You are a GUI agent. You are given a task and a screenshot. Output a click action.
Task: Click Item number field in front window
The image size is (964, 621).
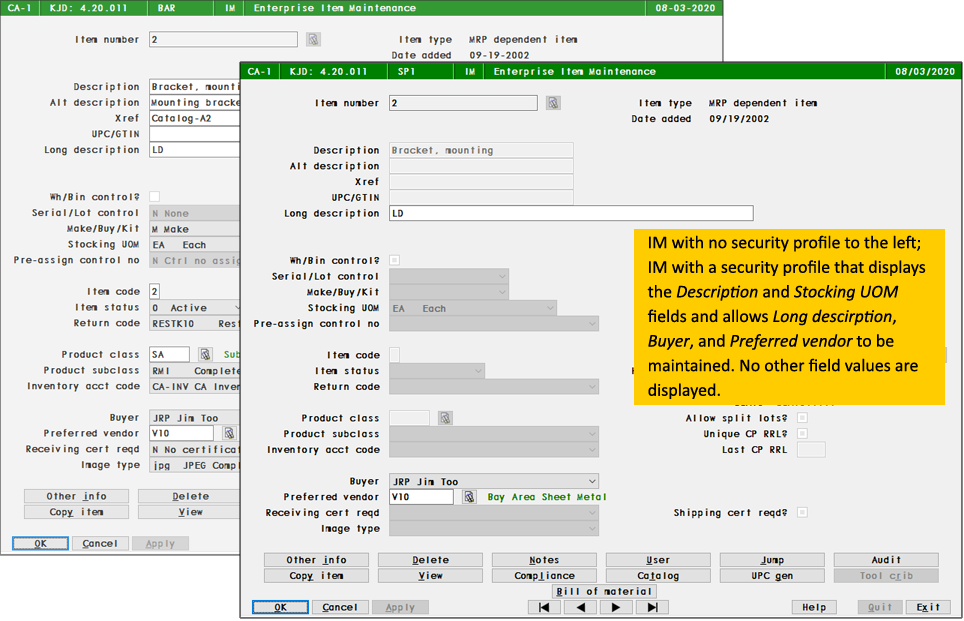click(x=464, y=103)
